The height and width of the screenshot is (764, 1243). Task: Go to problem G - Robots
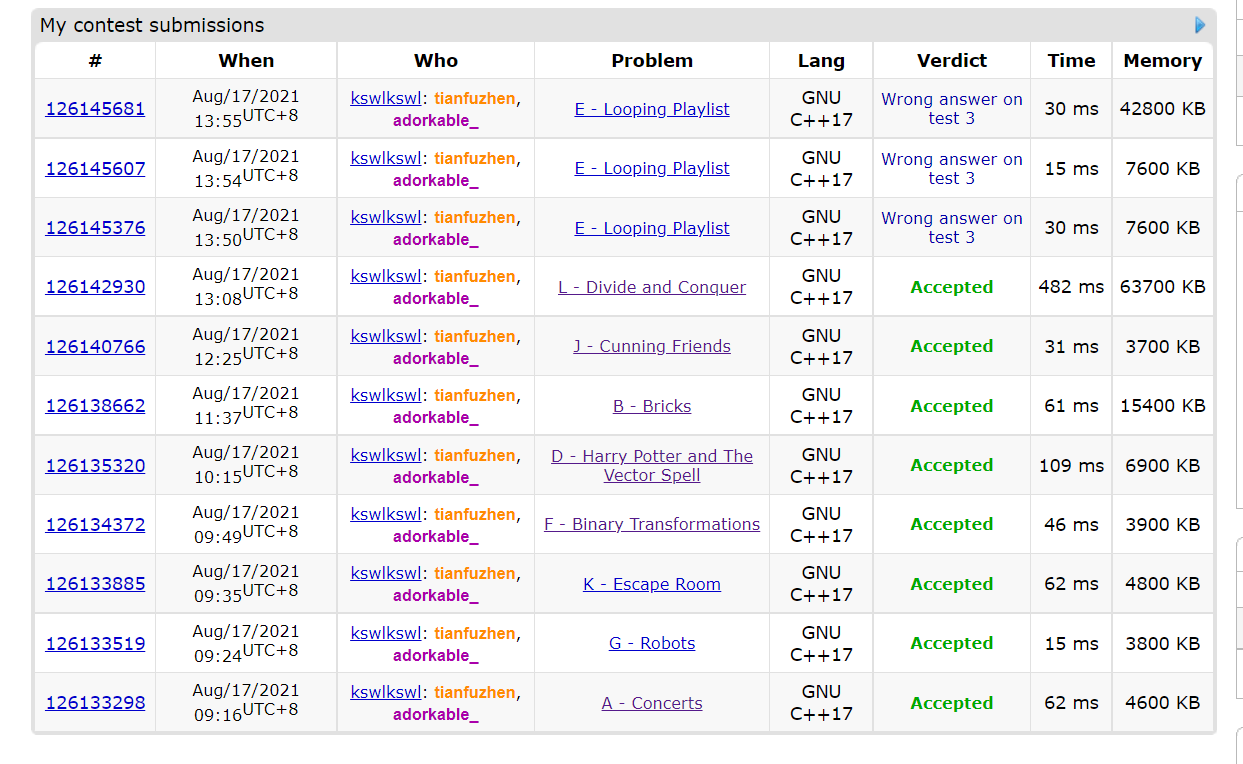652,644
